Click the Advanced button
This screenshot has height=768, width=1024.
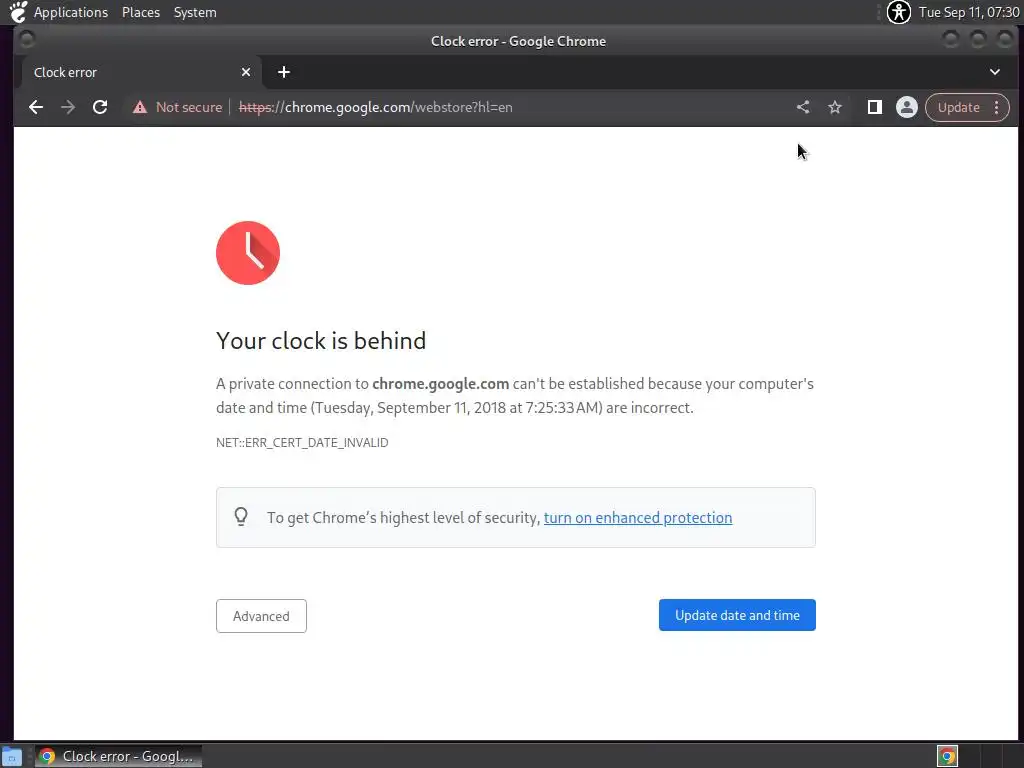[261, 616]
